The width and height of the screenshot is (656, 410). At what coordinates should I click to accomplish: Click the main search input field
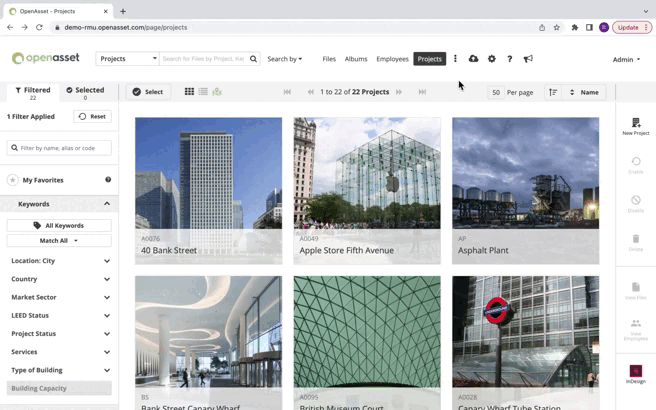[x=204, y=59]
